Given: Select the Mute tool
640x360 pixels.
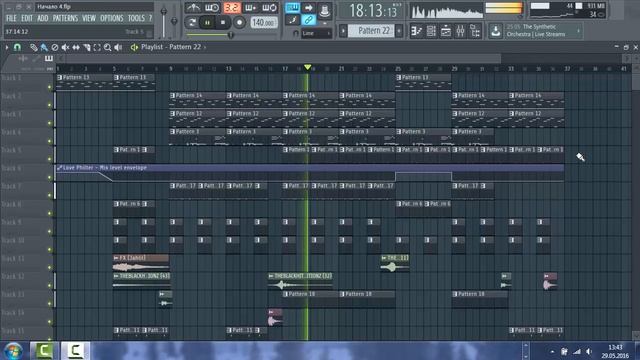Looking at the screenshot, I should click(x=65, y=48).
